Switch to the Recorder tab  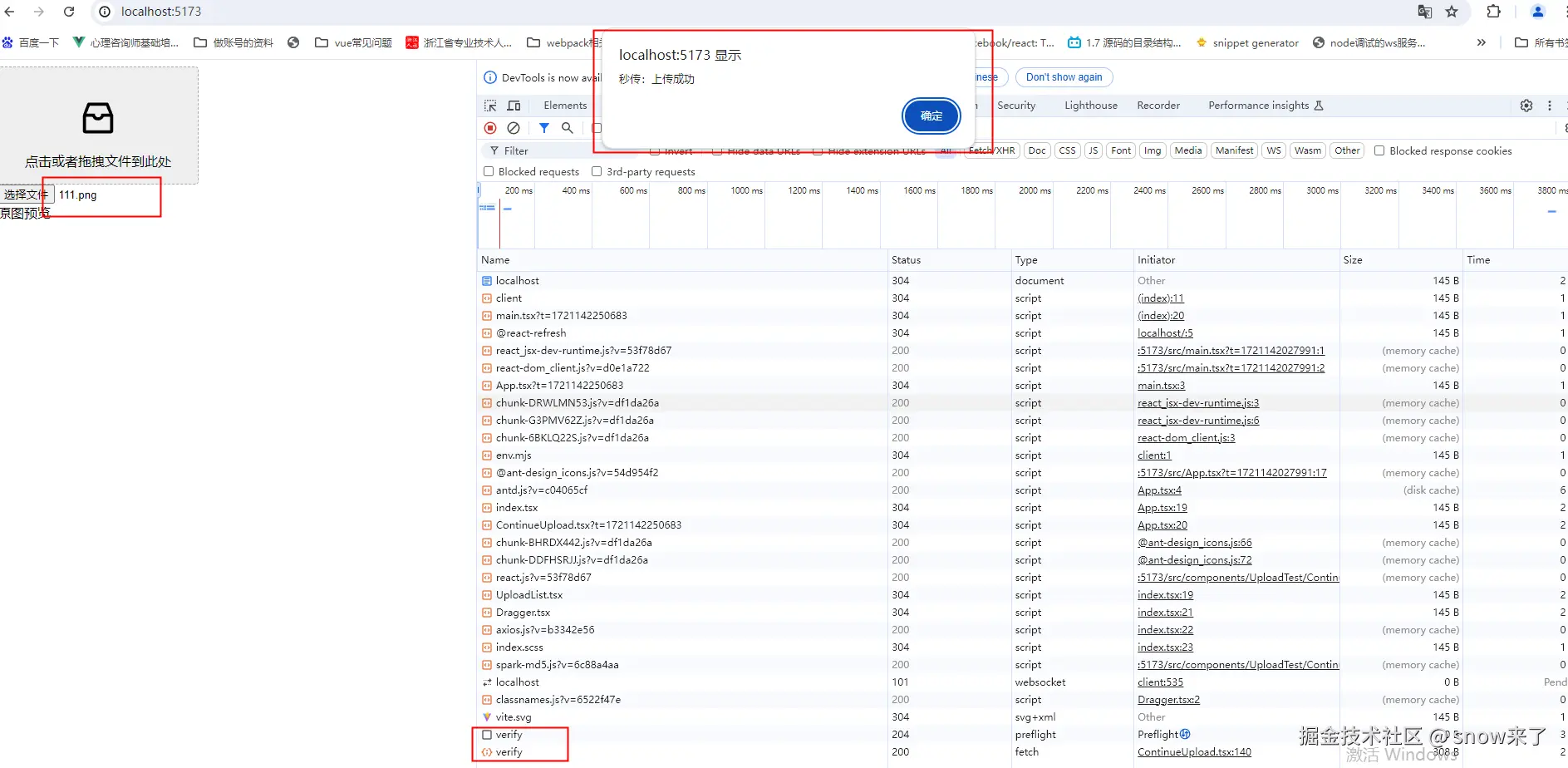tap(1158, 106)
